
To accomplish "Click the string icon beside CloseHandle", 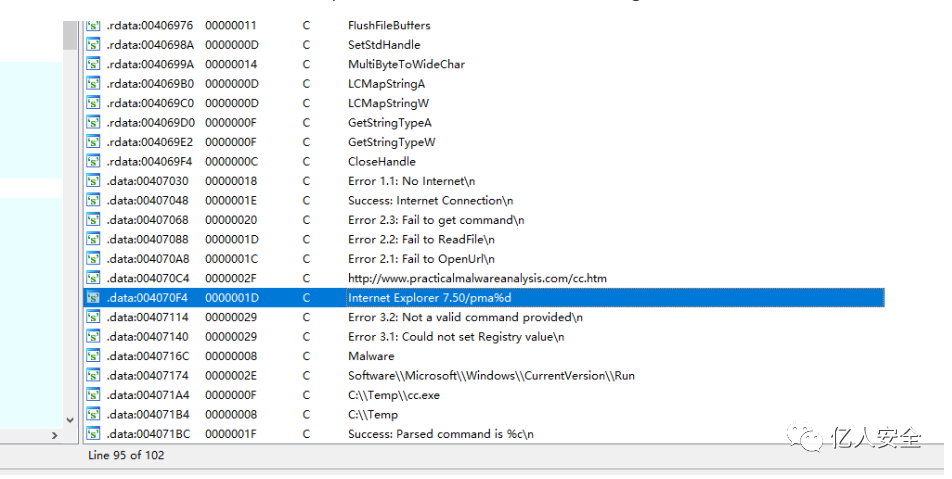I will click(93, 161).
